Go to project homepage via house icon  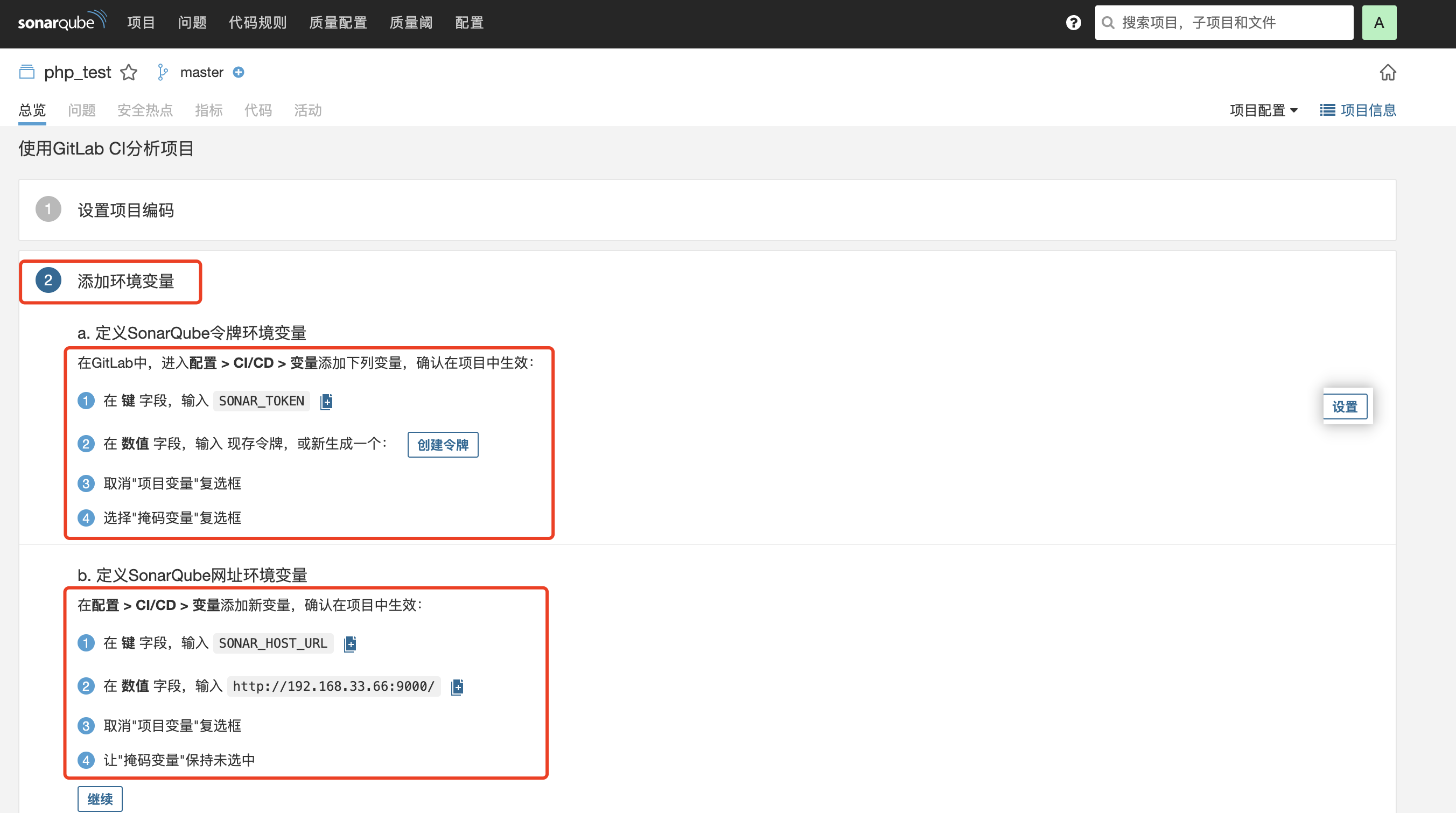tap(1388, 72)
